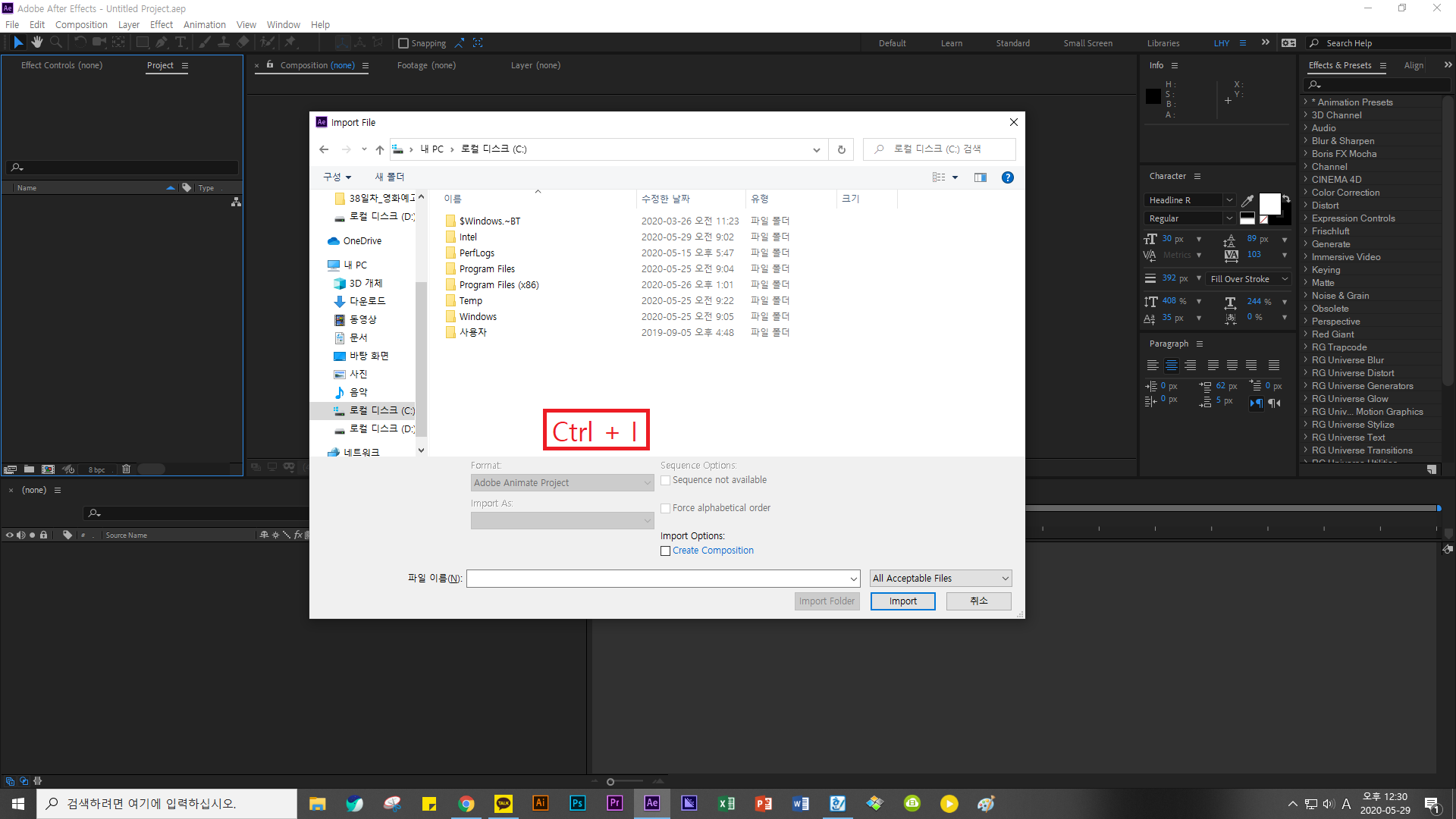Click the up-folder arrow in Import dialog

380,149
